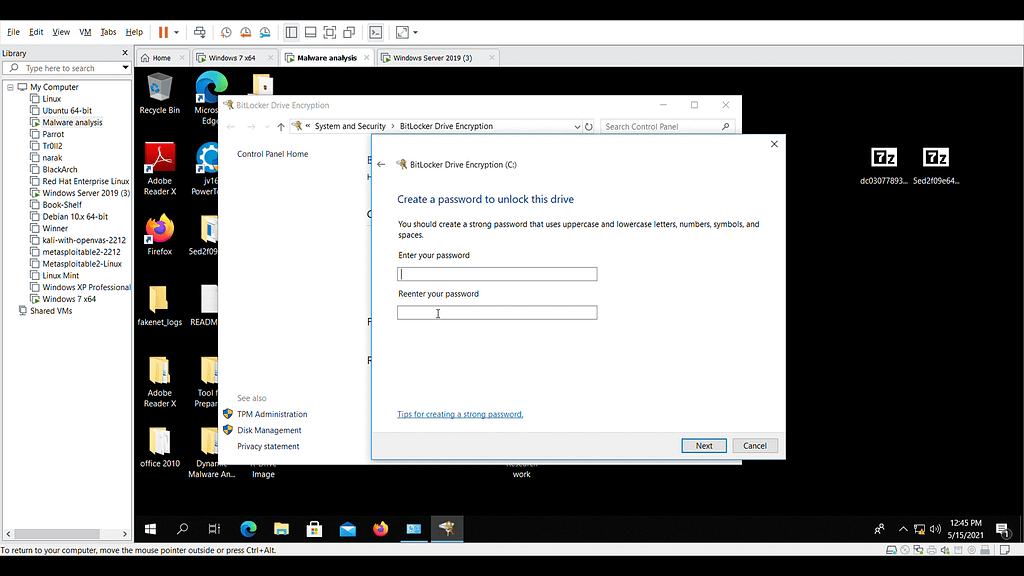
Task: Open the stretch guest dropdown arrow
Action: click(x=415, y=32)
